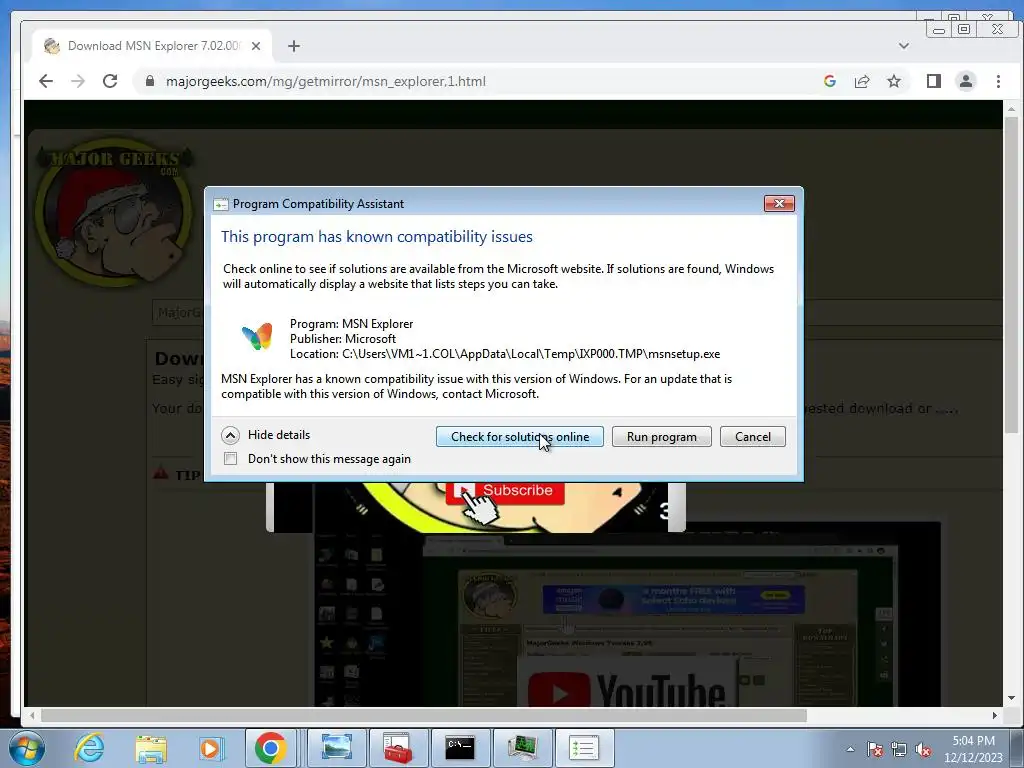This screenshot has height=768, width=1024.
Task: Open Action Center flag in tray
Action: point(874,749)
